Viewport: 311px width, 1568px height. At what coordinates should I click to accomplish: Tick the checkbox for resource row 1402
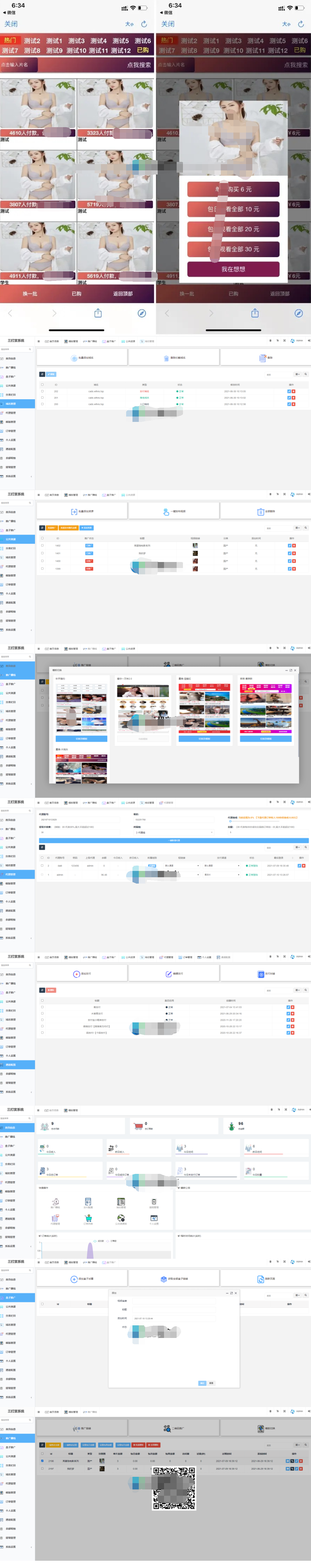point(42,545)
